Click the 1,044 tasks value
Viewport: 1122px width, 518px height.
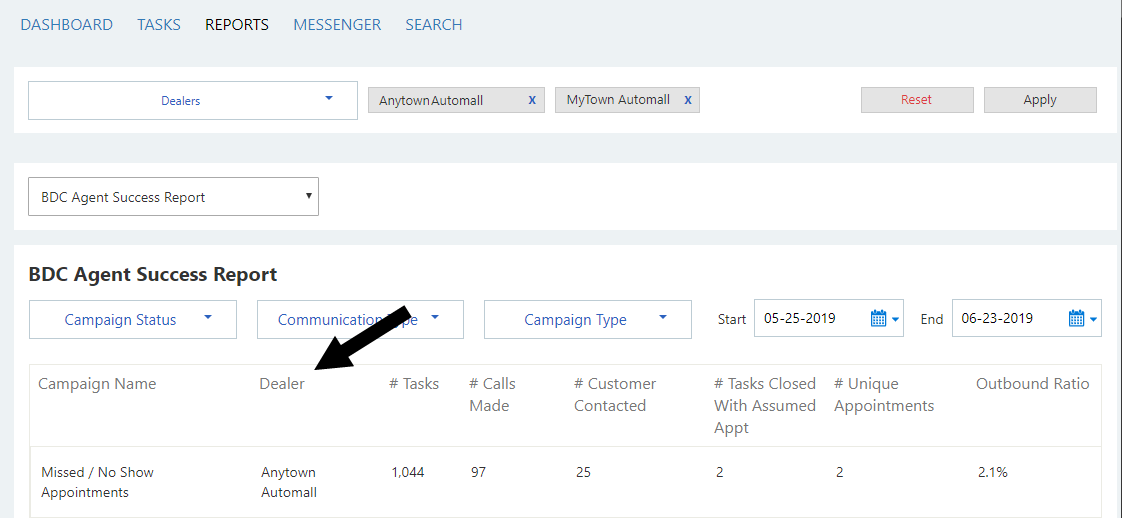point(408,472)
